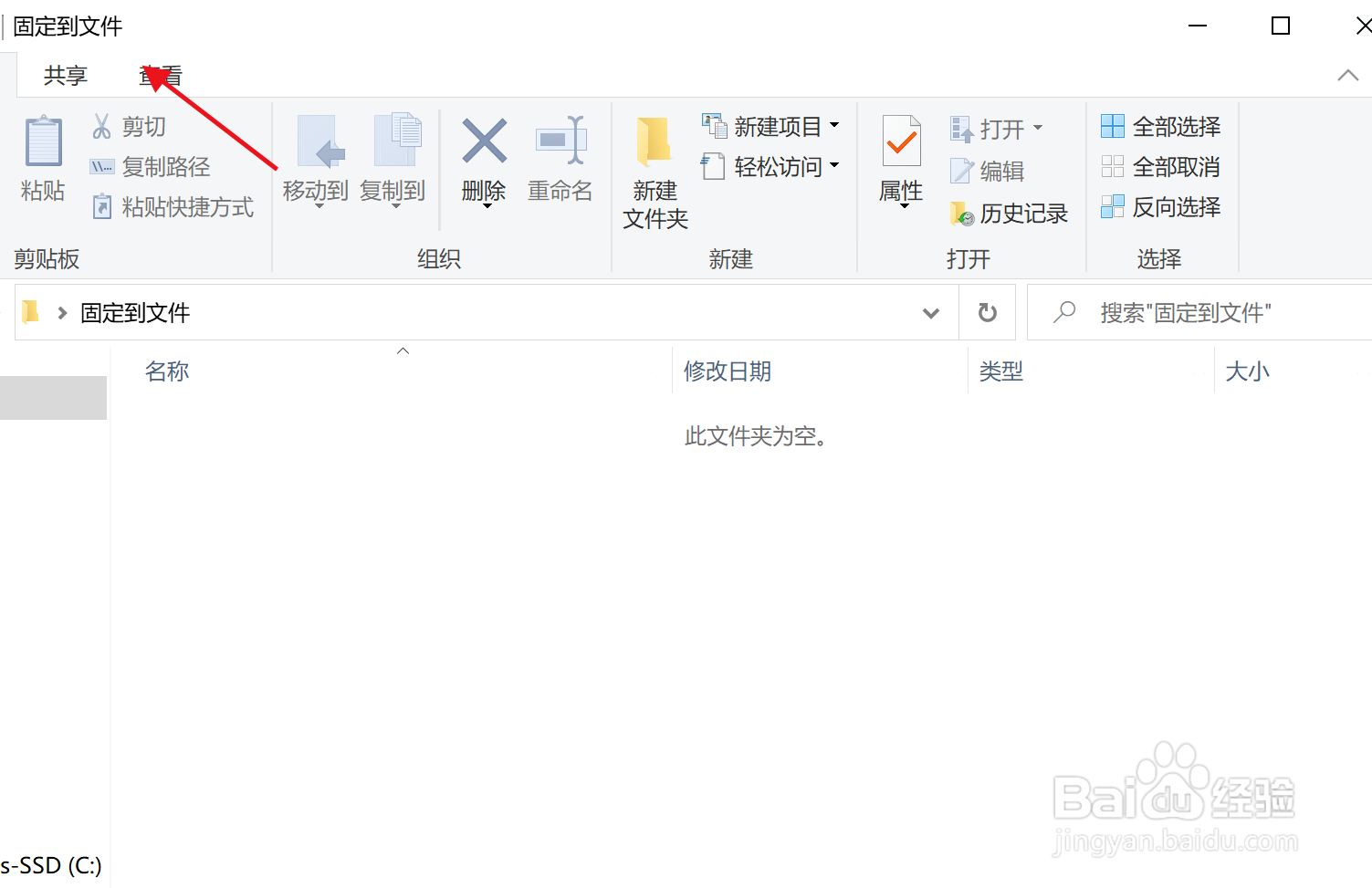Switch to the Share (共享) tab
This screenshot has height=888, width=1372.
[66, 76]
